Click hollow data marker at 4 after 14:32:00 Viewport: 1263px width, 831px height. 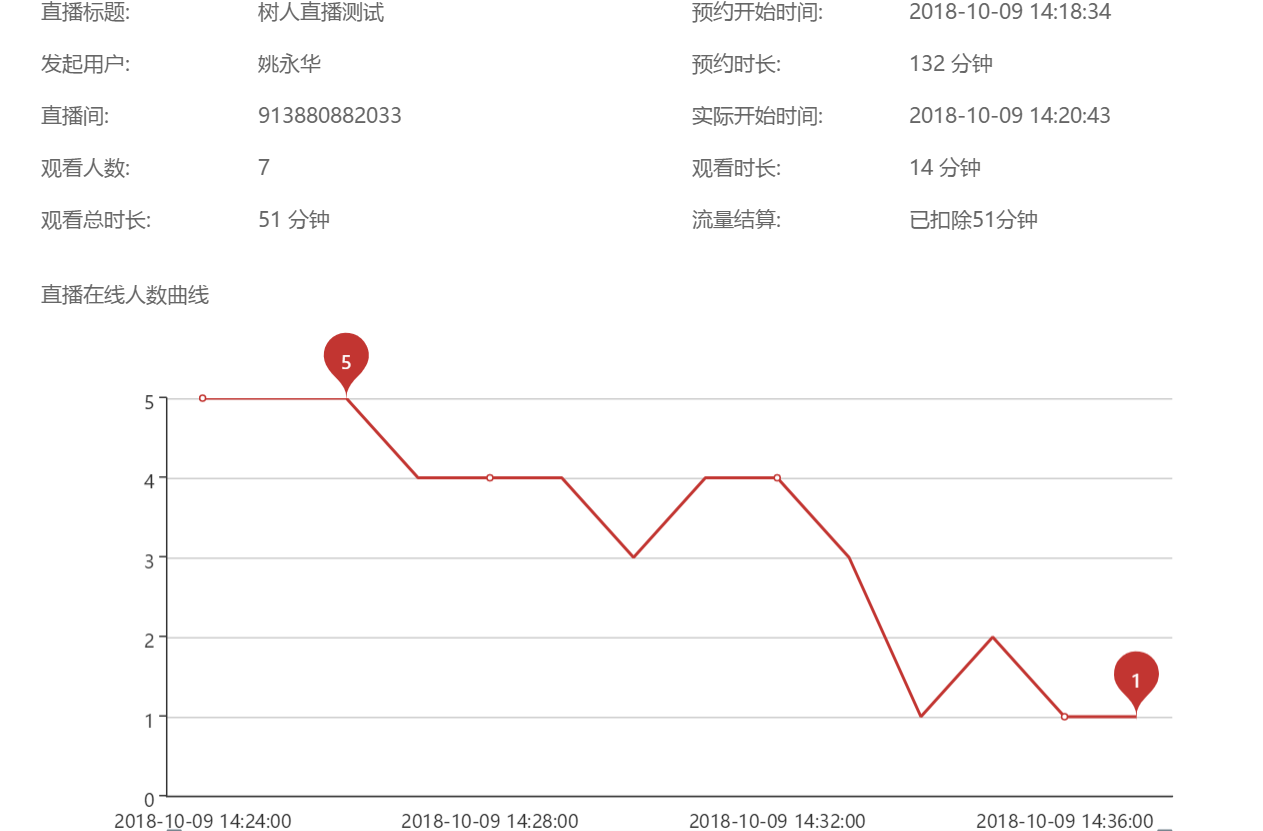pyautogui.click(x=777, y=478)
